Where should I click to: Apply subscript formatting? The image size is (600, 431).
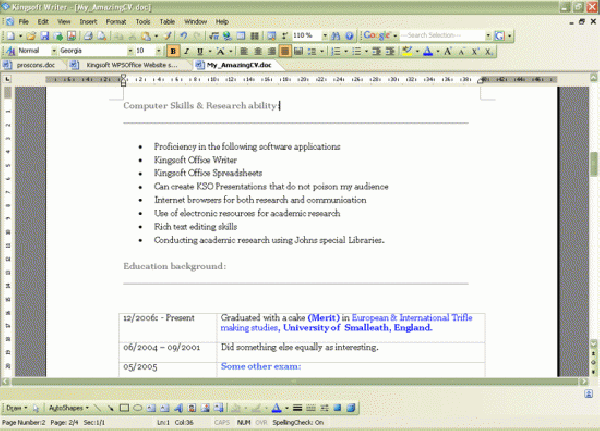coord(489,51)
